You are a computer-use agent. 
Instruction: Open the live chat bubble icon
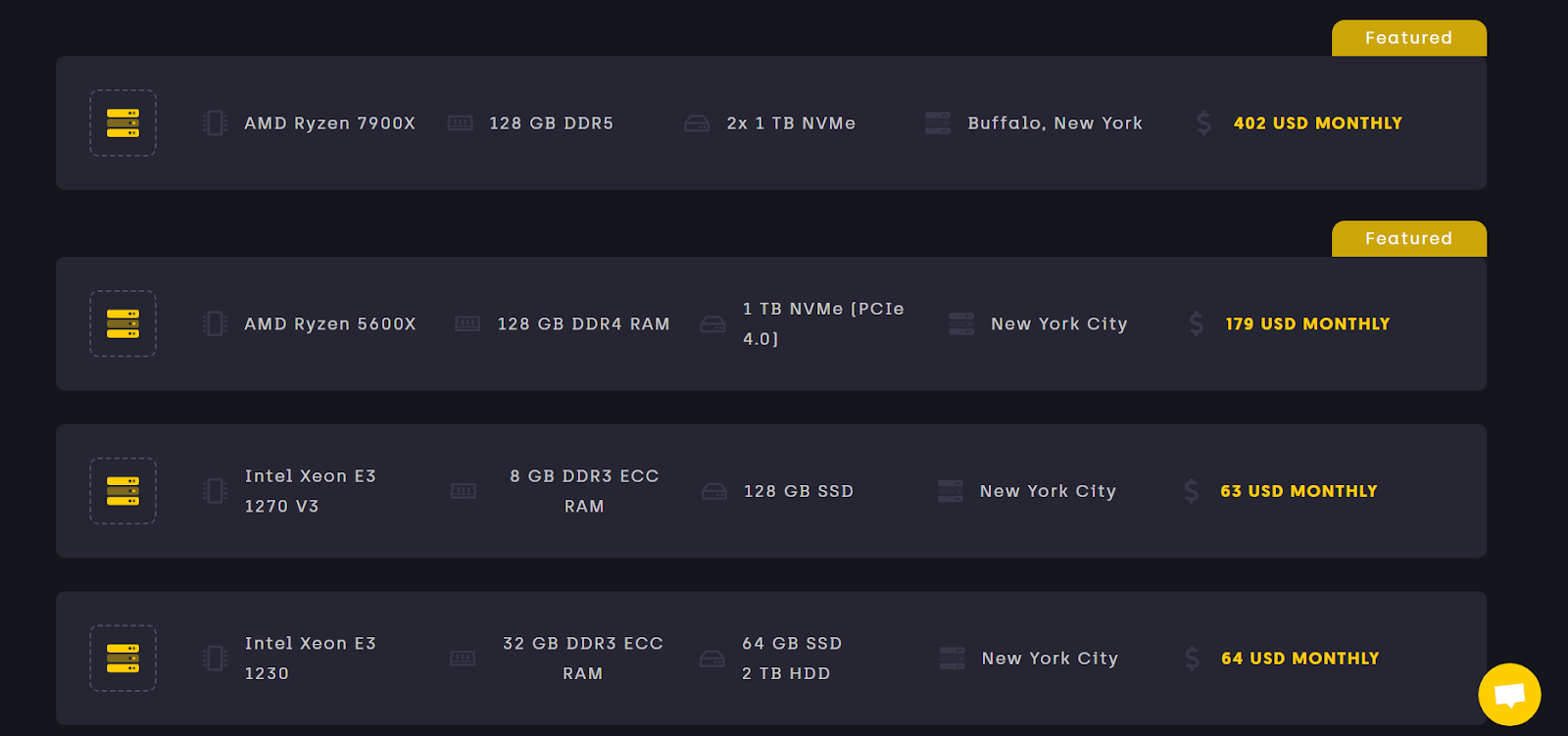[x=1509, y=695]
